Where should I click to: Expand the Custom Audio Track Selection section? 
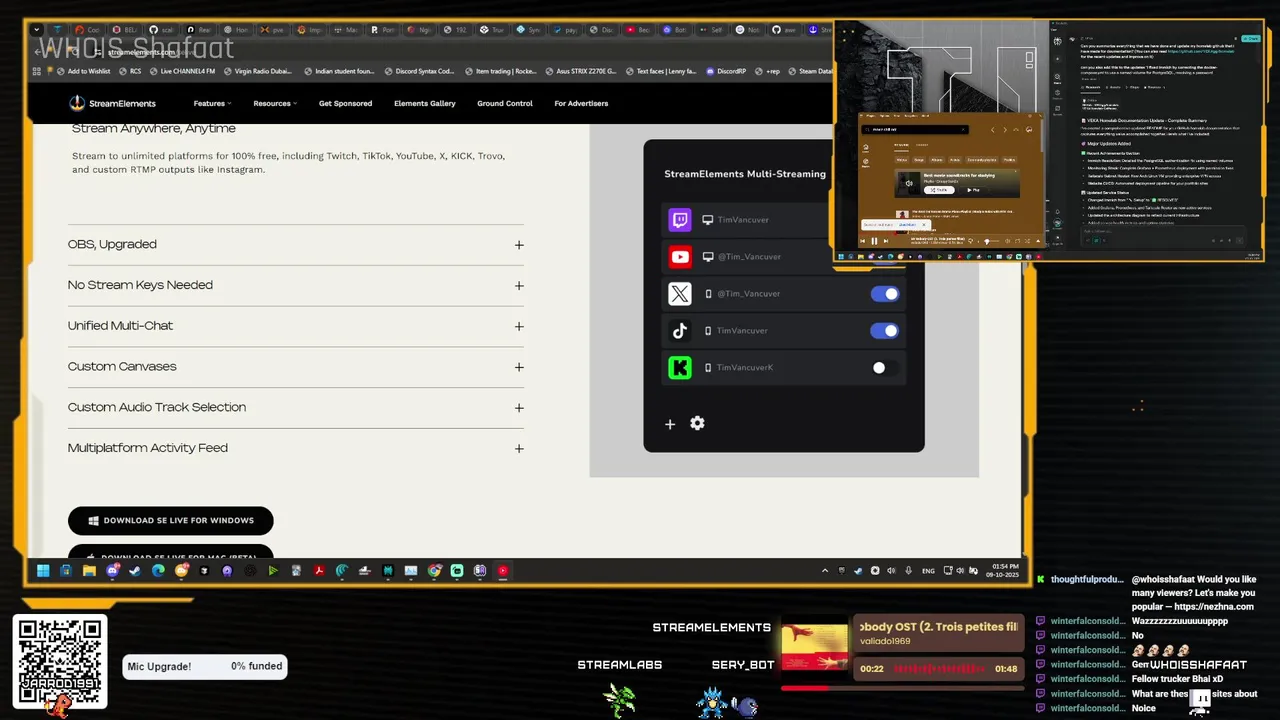[295, 408]
